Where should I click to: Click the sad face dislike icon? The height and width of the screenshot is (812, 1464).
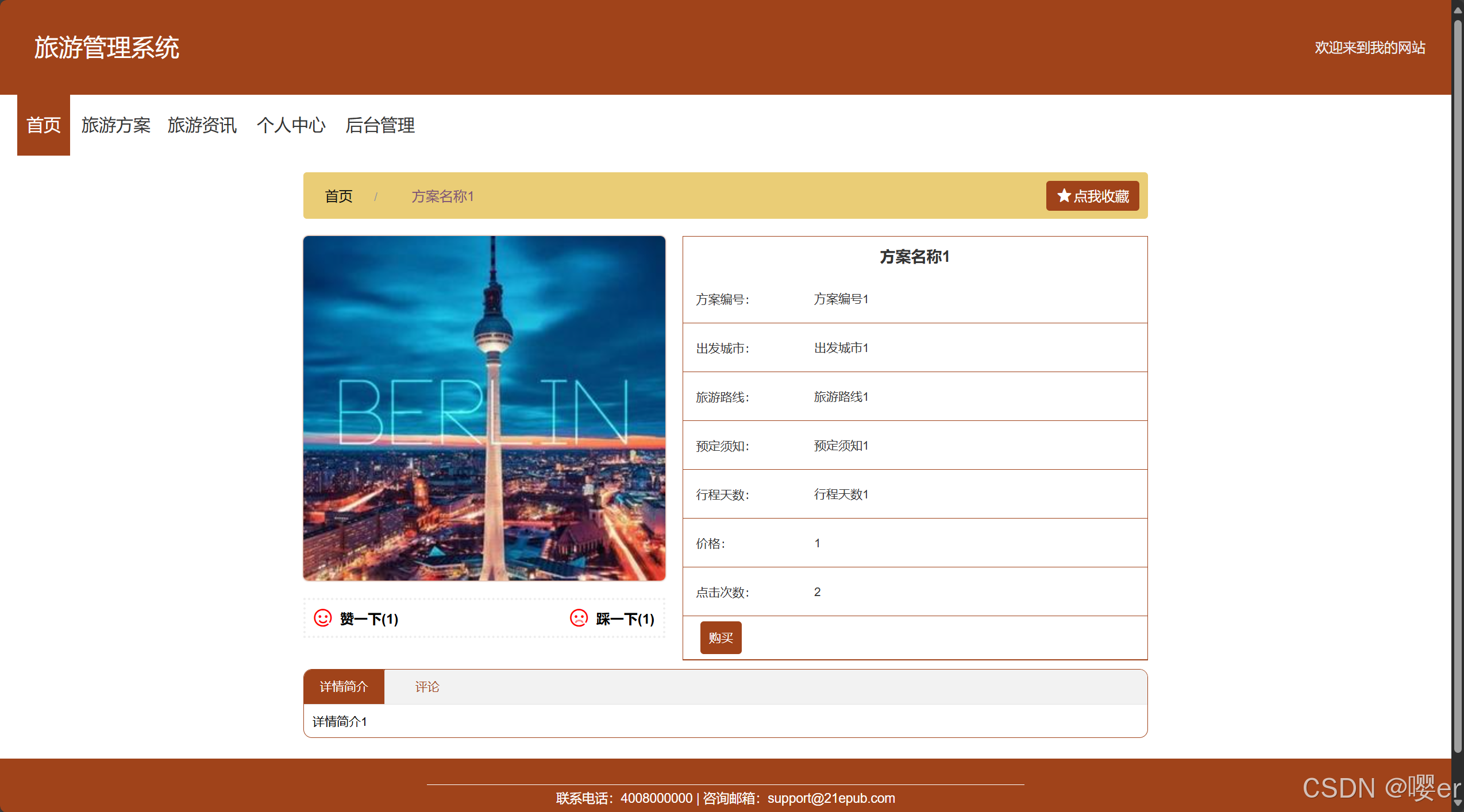point(579,618)
